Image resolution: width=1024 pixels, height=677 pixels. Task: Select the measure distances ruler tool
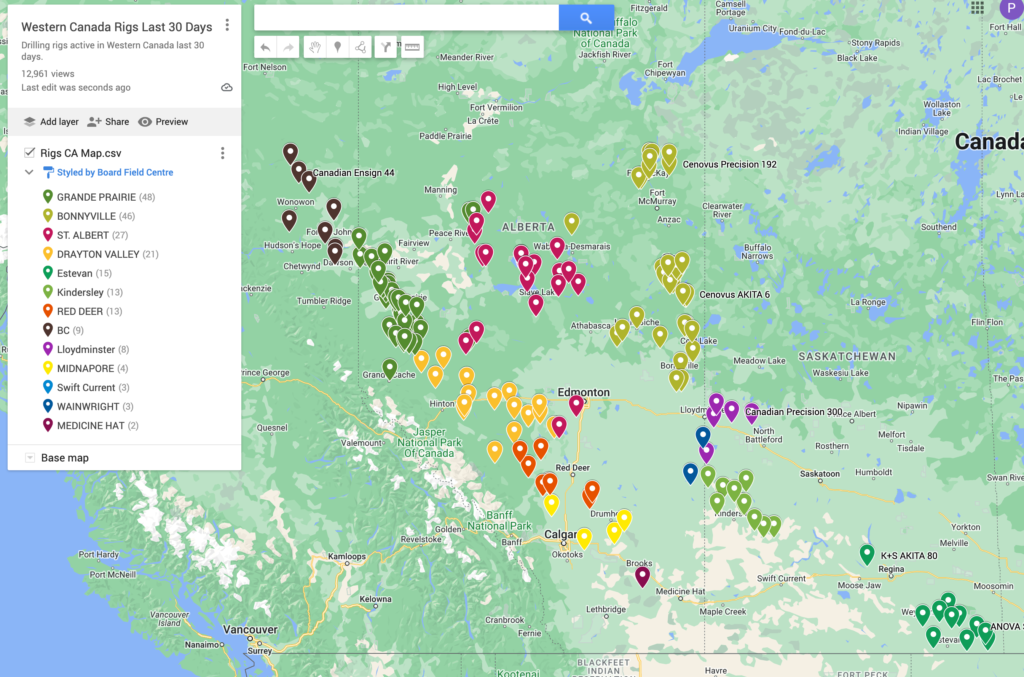coord(412,47)
